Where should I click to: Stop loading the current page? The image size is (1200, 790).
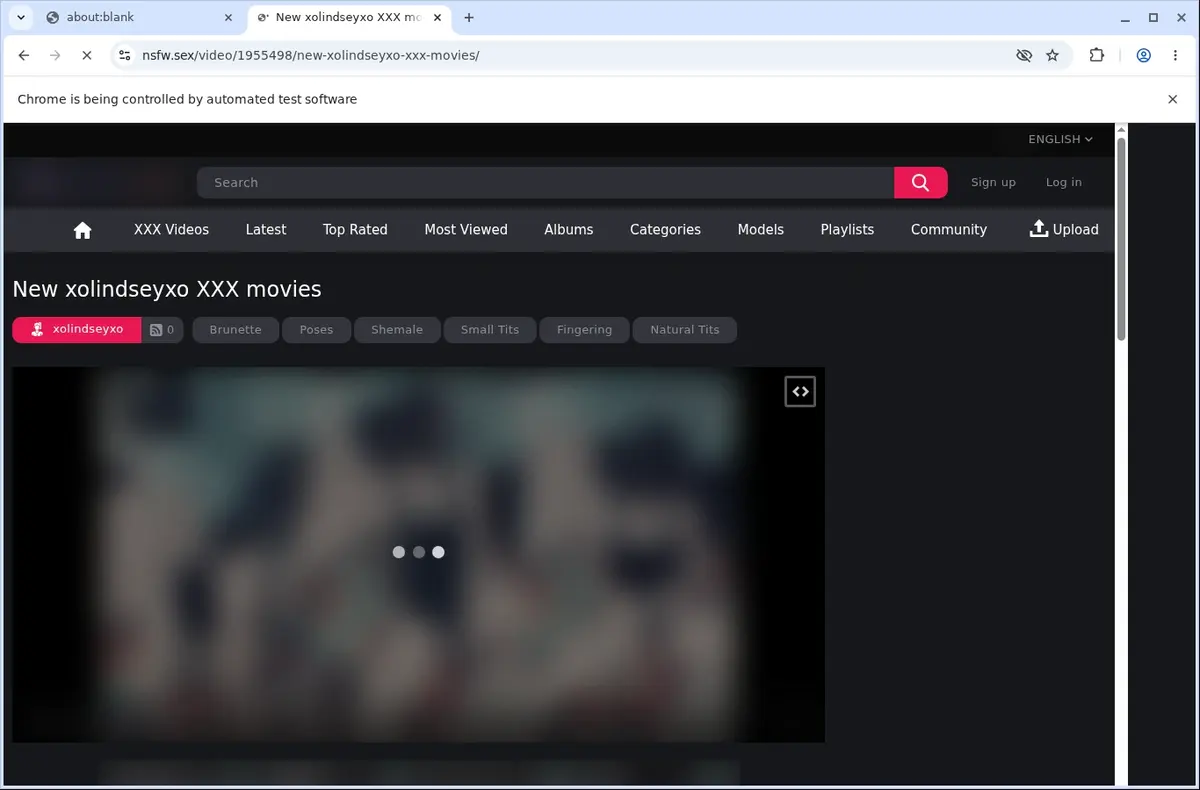pyautogui.click(x=86, y=56)
